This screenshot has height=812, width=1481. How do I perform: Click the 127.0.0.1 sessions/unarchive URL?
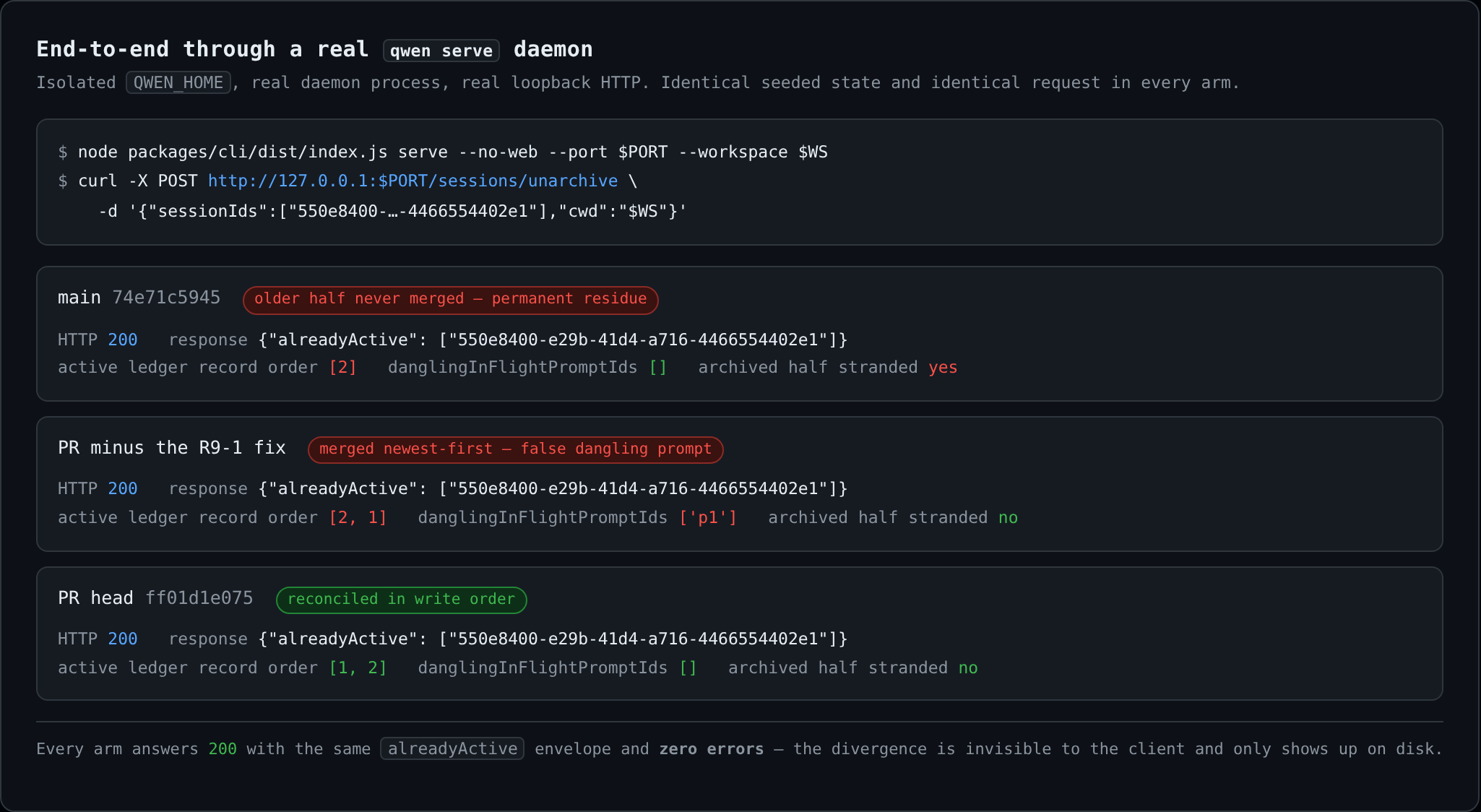[x=413, y=181]
